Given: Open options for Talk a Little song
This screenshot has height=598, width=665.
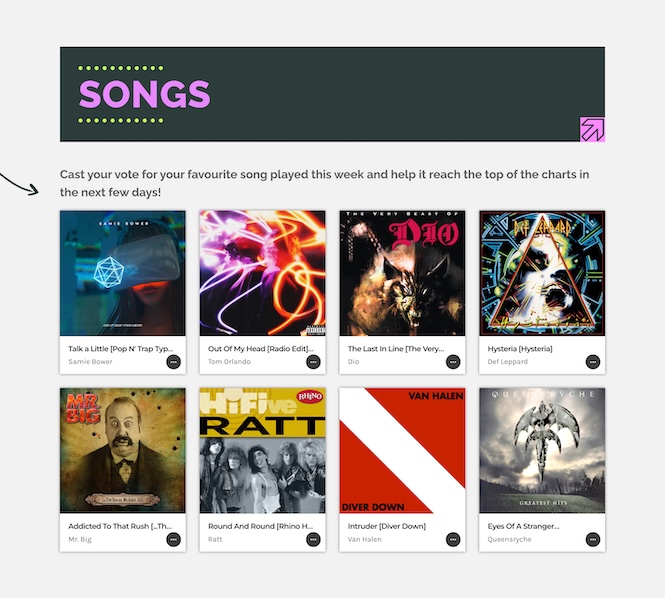Looking at the screenshot, I should click(173, 361).
